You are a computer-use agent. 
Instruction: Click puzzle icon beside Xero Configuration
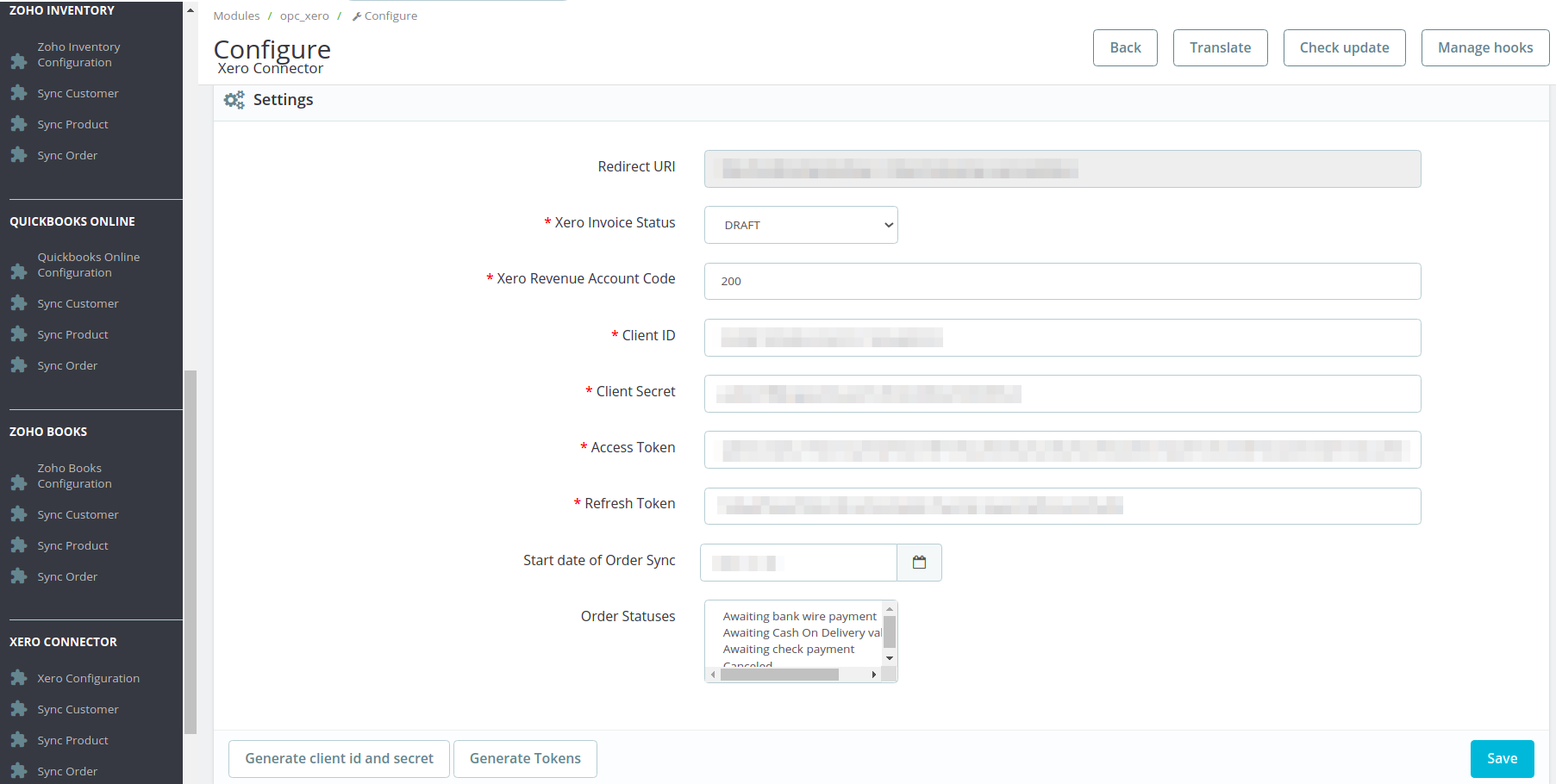19,678
